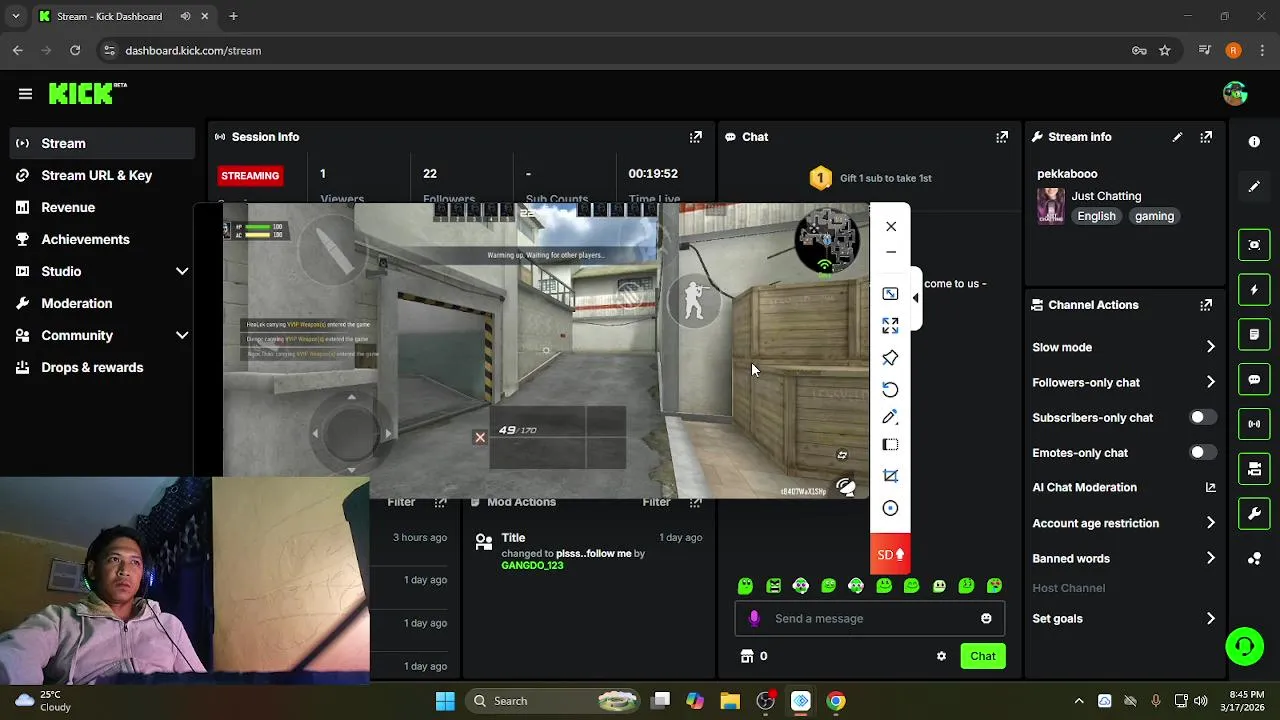Click the pin icon on floating toolbar

coord(890,358)
